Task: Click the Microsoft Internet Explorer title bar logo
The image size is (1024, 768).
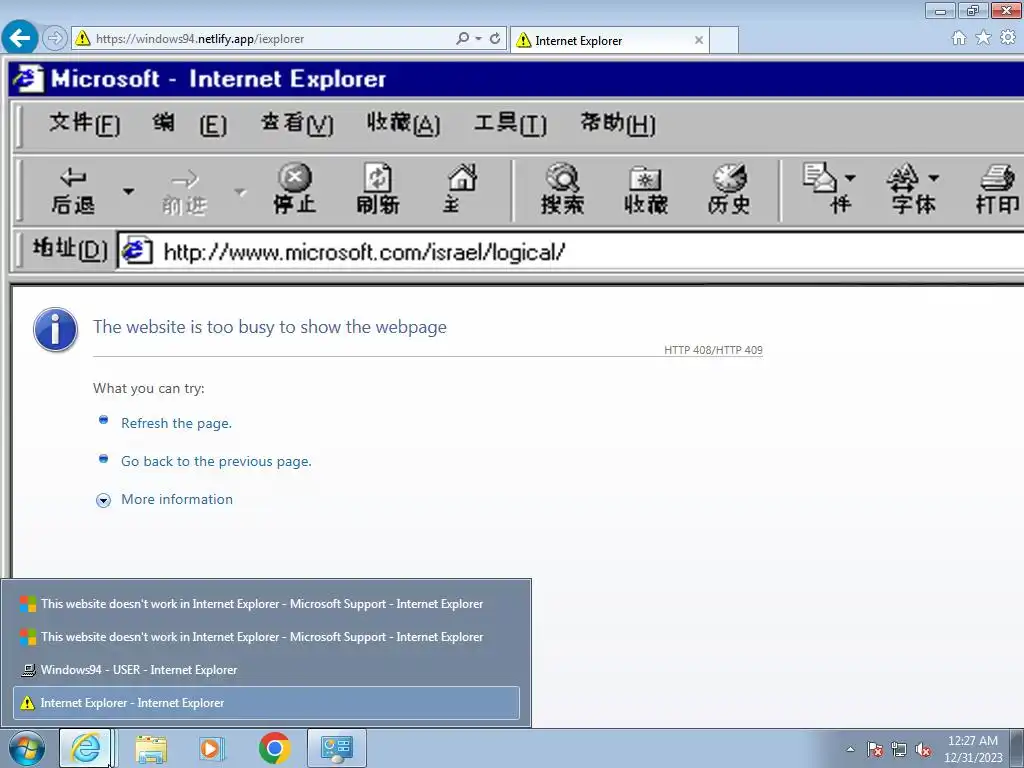Action: [29, 79]
